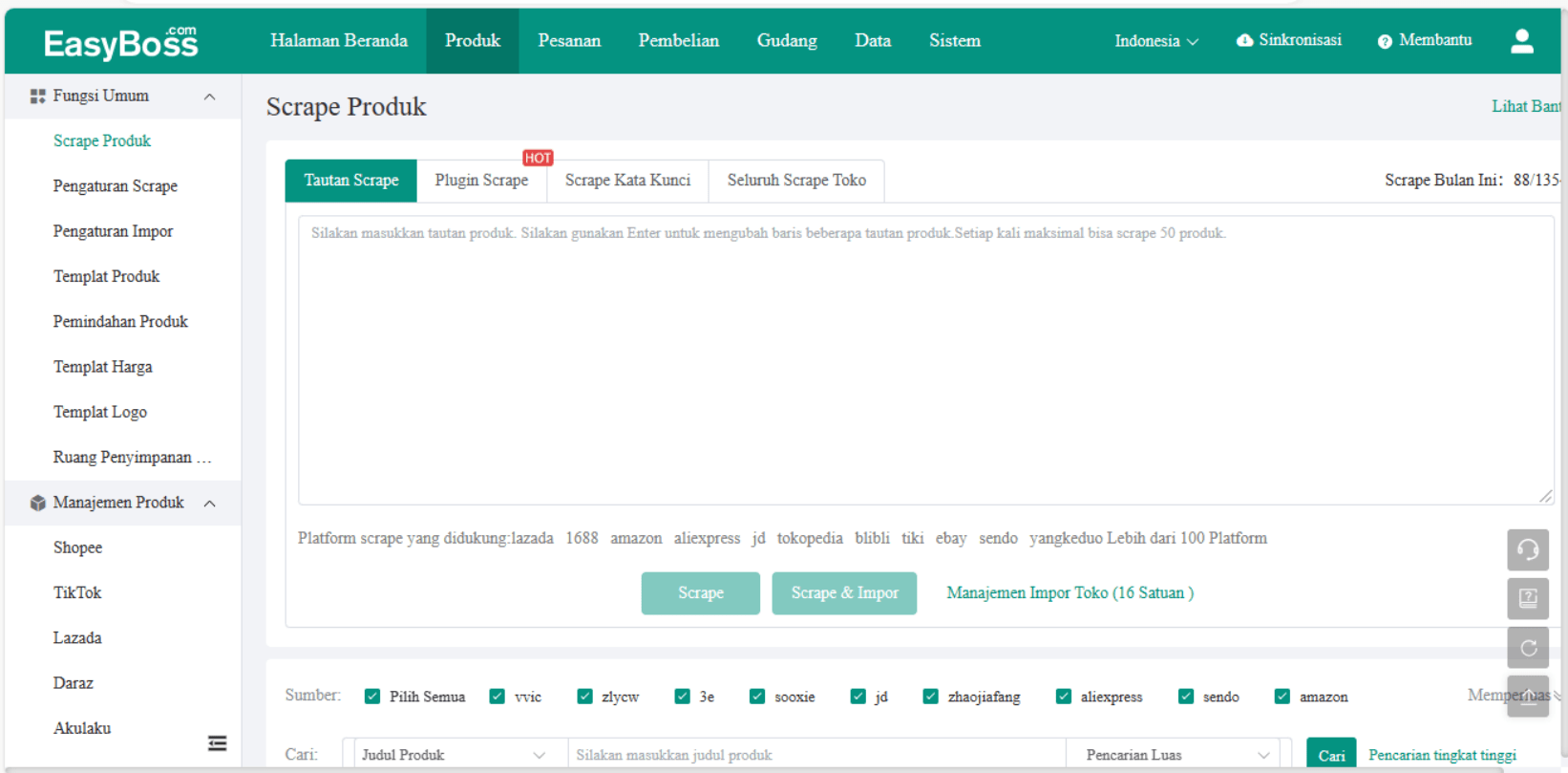The width and height of the screenshot is (1568, 773).
Task: Open Lazada product management
Action: [77, 638]
